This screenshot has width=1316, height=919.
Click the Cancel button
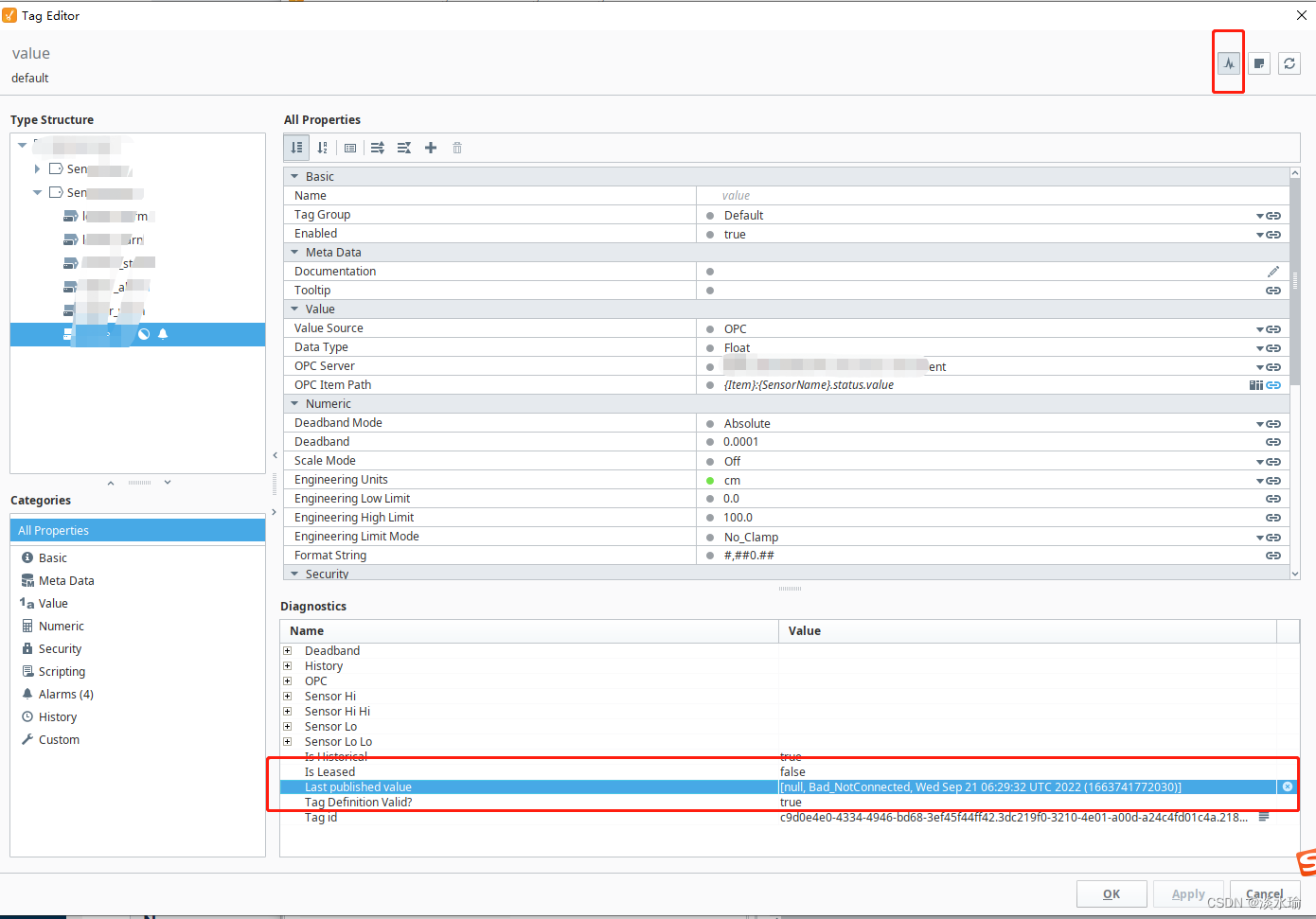click(x=1265, y=893)
